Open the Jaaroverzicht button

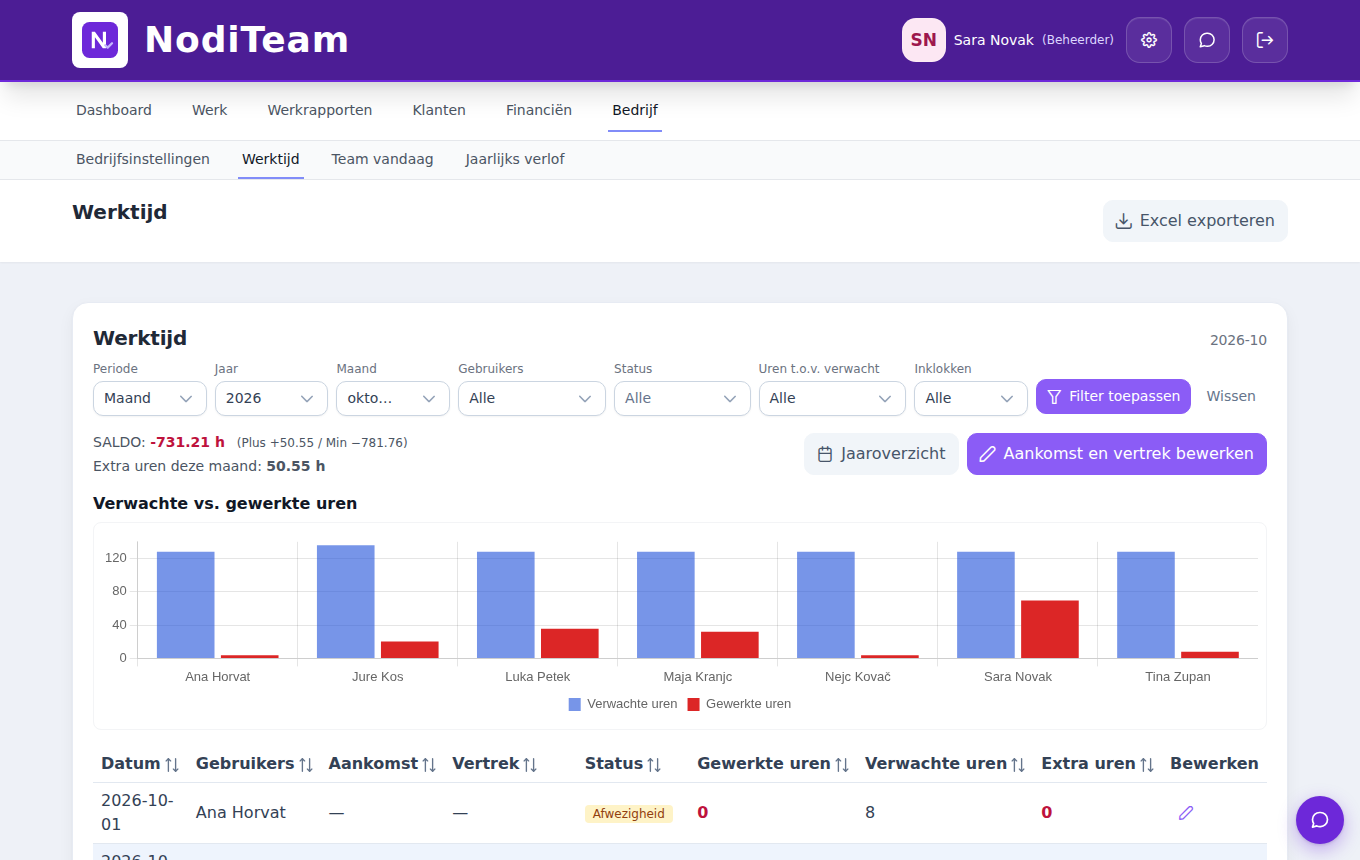point(881,454)
